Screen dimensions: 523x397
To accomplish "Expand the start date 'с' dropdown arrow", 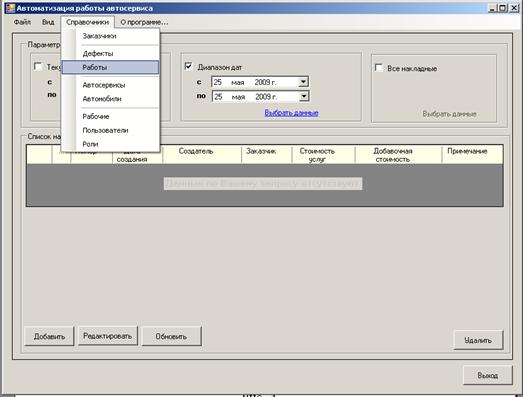I will pyautogui.click(x=303, y=82).
